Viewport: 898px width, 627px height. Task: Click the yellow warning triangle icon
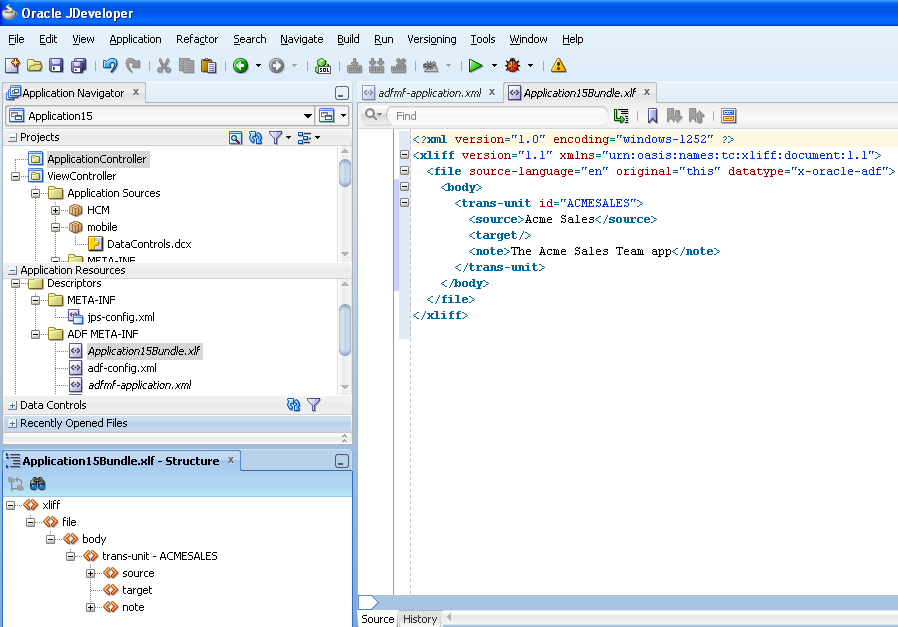(558, 66)
